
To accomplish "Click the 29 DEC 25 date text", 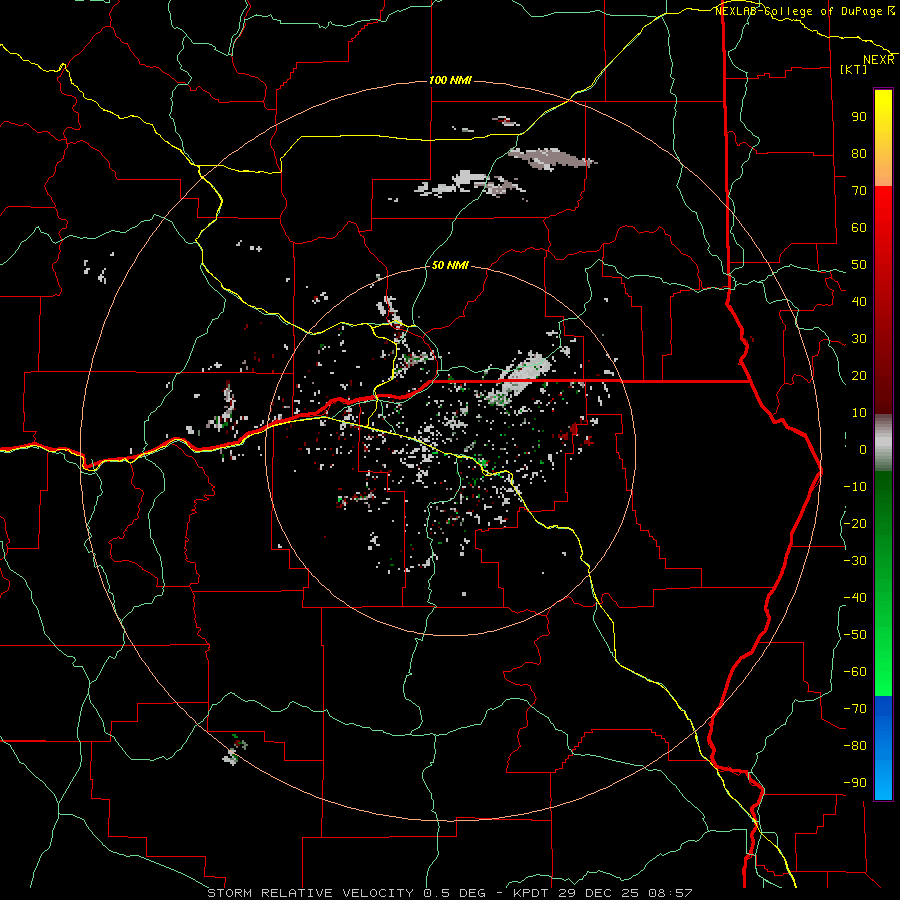I will [x=598, y=893].
